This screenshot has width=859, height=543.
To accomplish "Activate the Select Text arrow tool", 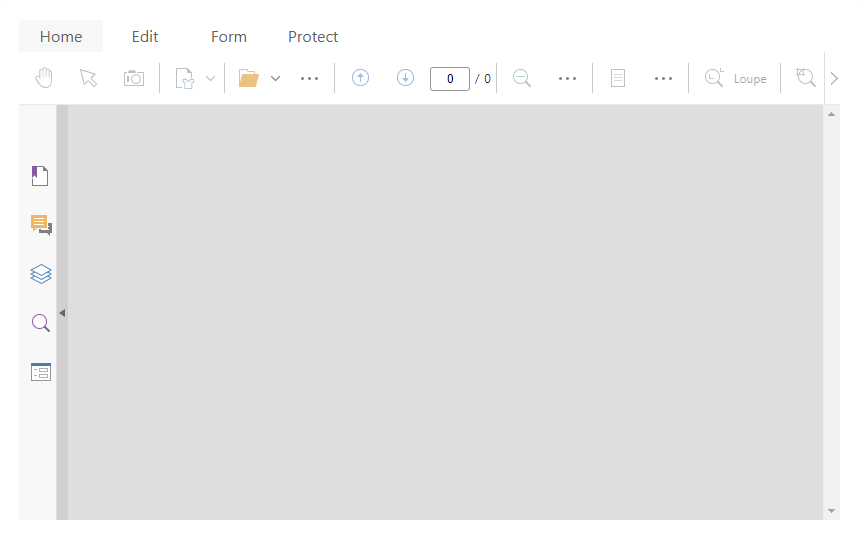I will [89, 78].
